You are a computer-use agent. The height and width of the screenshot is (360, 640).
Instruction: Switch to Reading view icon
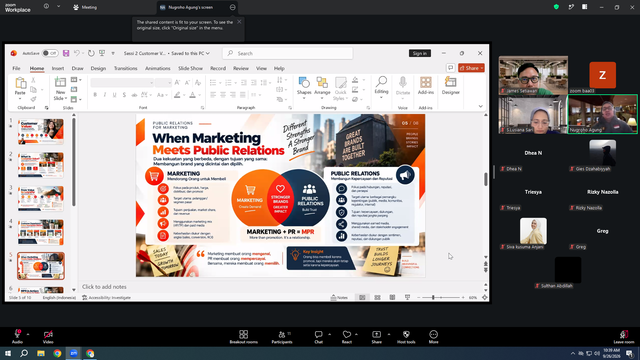(392, 298)
